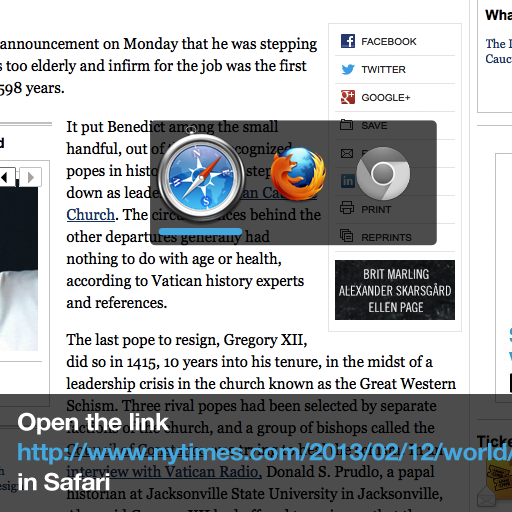Image resolution: width=512 pixels, height=512 pixels.
Task: Choose Safari in the browser picker
Action: tap(201, 177)
